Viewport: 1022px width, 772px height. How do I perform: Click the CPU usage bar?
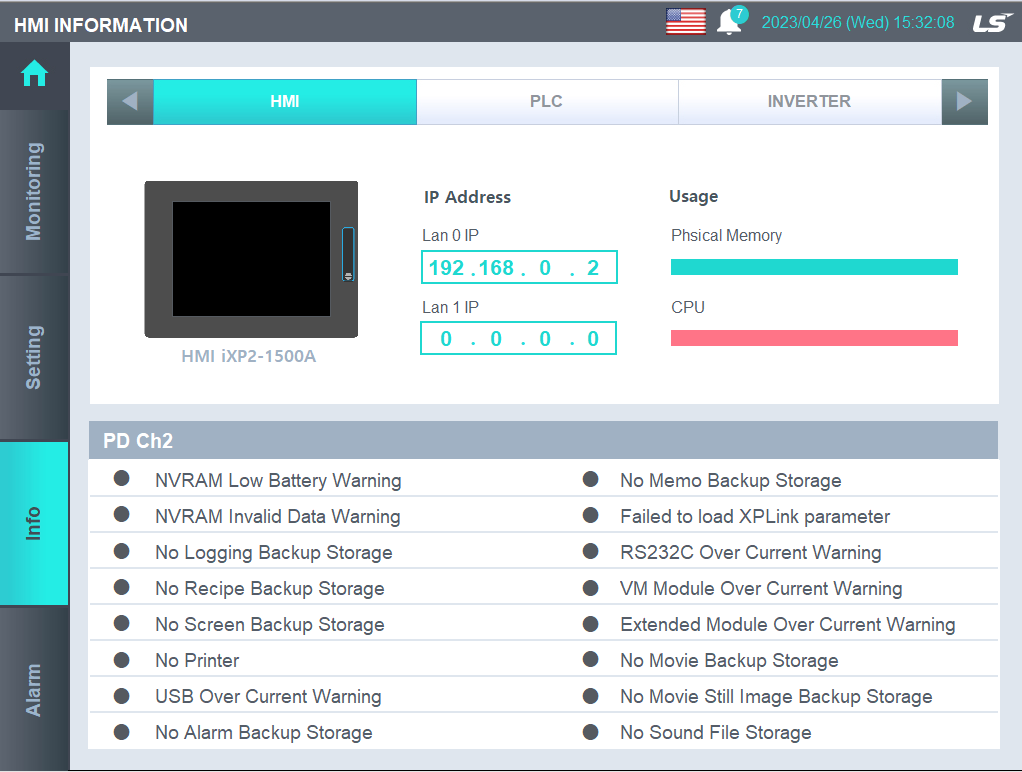(x=814, y=338)
